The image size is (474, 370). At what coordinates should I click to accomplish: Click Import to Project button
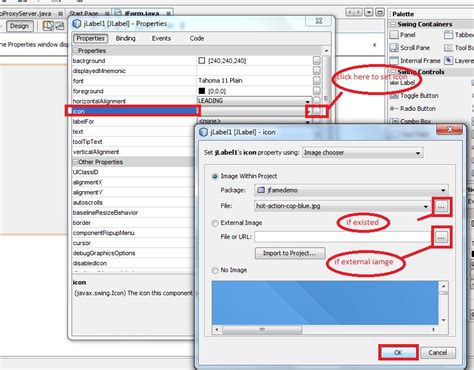(290, 253)
